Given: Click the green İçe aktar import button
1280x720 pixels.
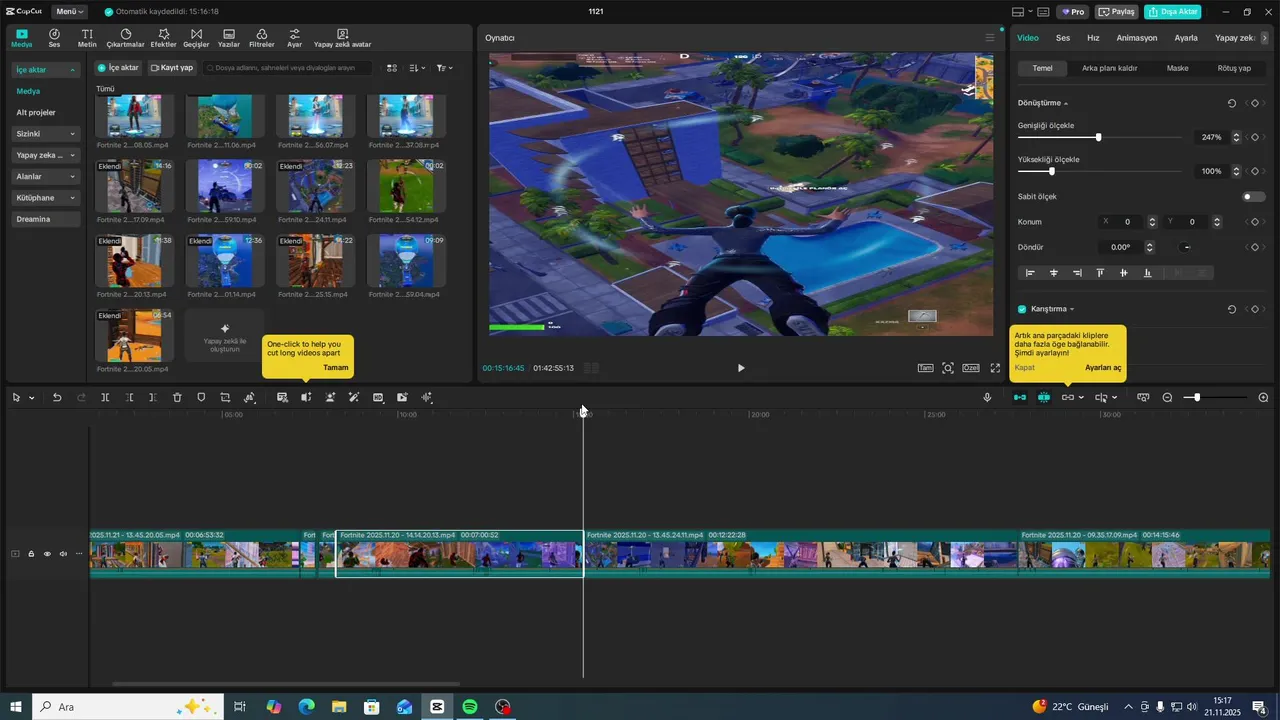Looking at the screenshot, I should [x=117, y=68].
